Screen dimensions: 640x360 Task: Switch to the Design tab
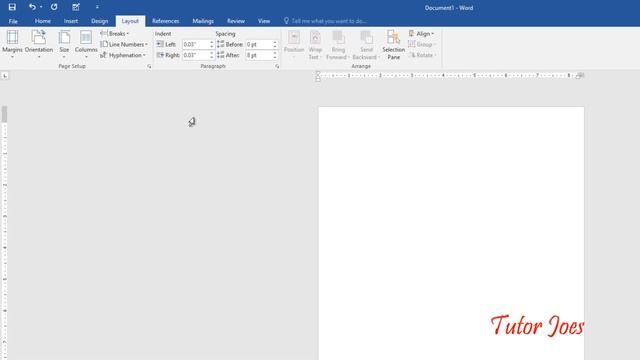point(100,21)
